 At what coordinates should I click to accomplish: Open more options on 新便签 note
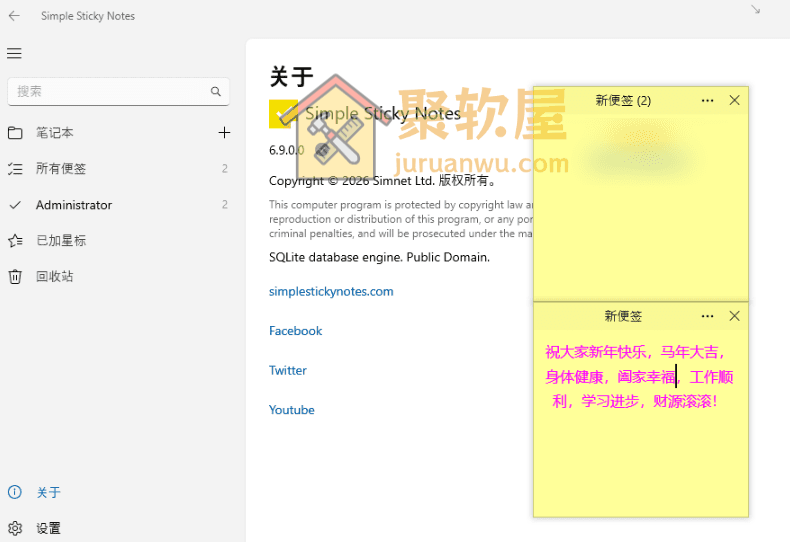click(707, 316)
